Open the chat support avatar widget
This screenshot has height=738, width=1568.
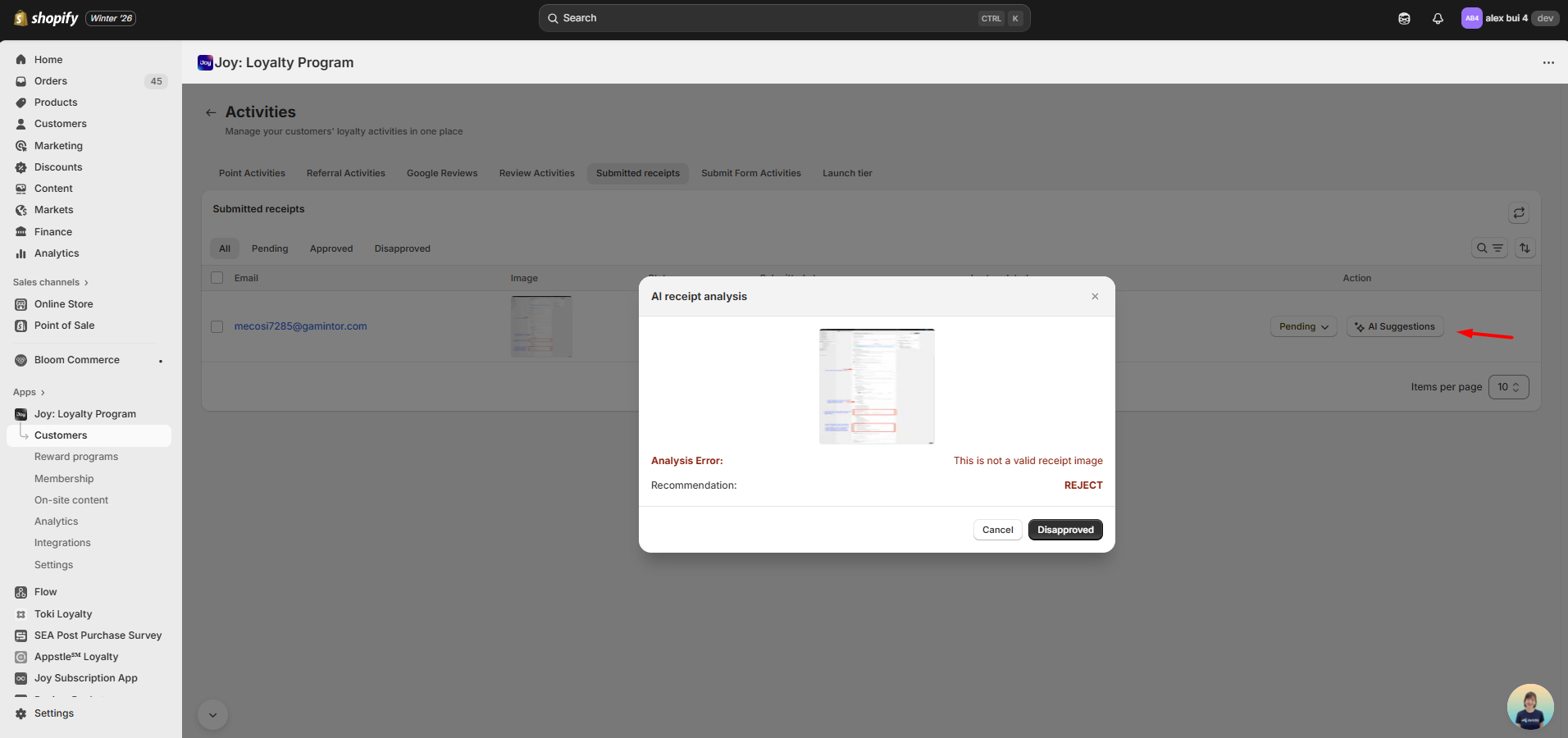coord(1529,707)
